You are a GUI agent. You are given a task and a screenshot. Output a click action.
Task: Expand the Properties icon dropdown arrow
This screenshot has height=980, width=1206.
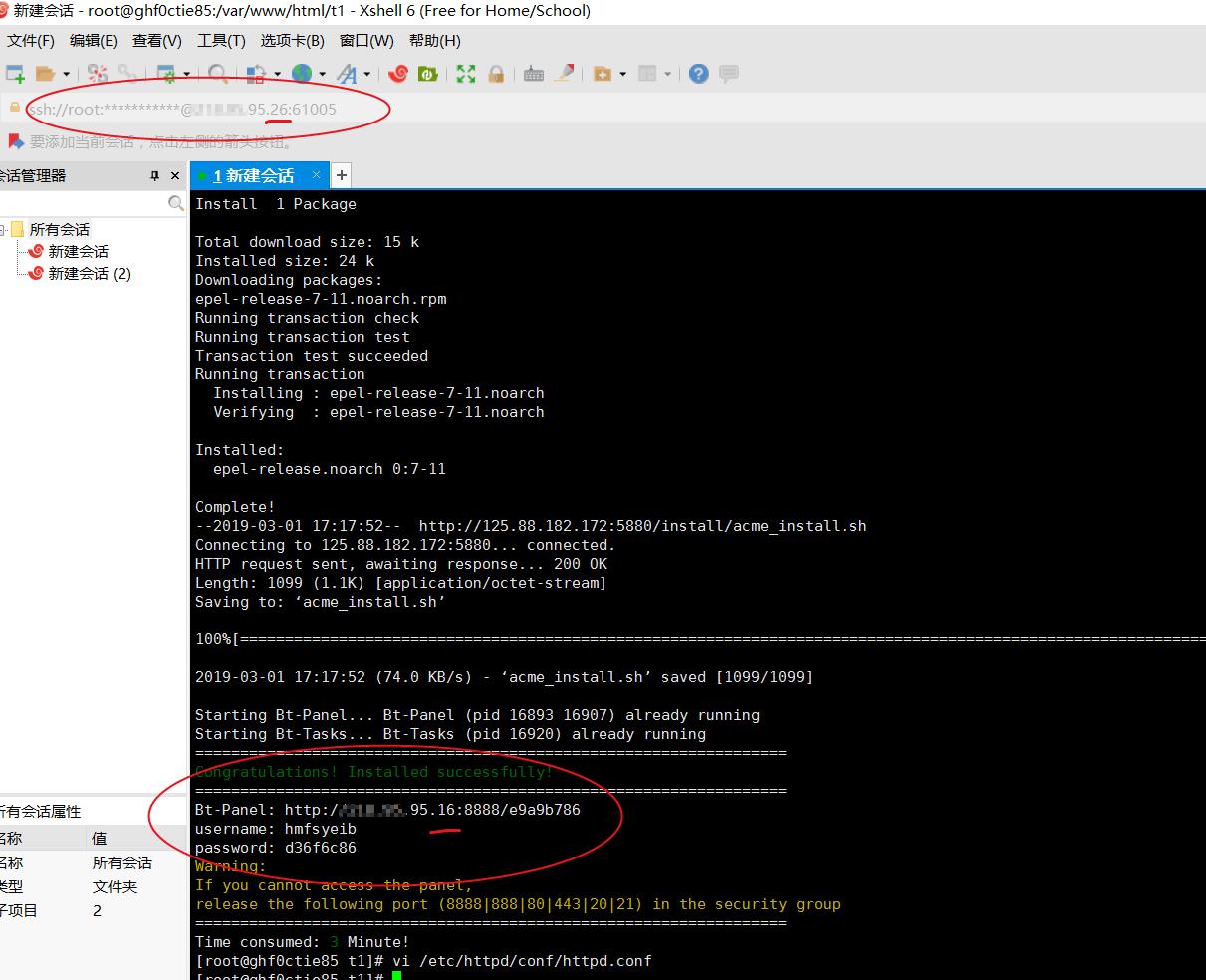186,74
